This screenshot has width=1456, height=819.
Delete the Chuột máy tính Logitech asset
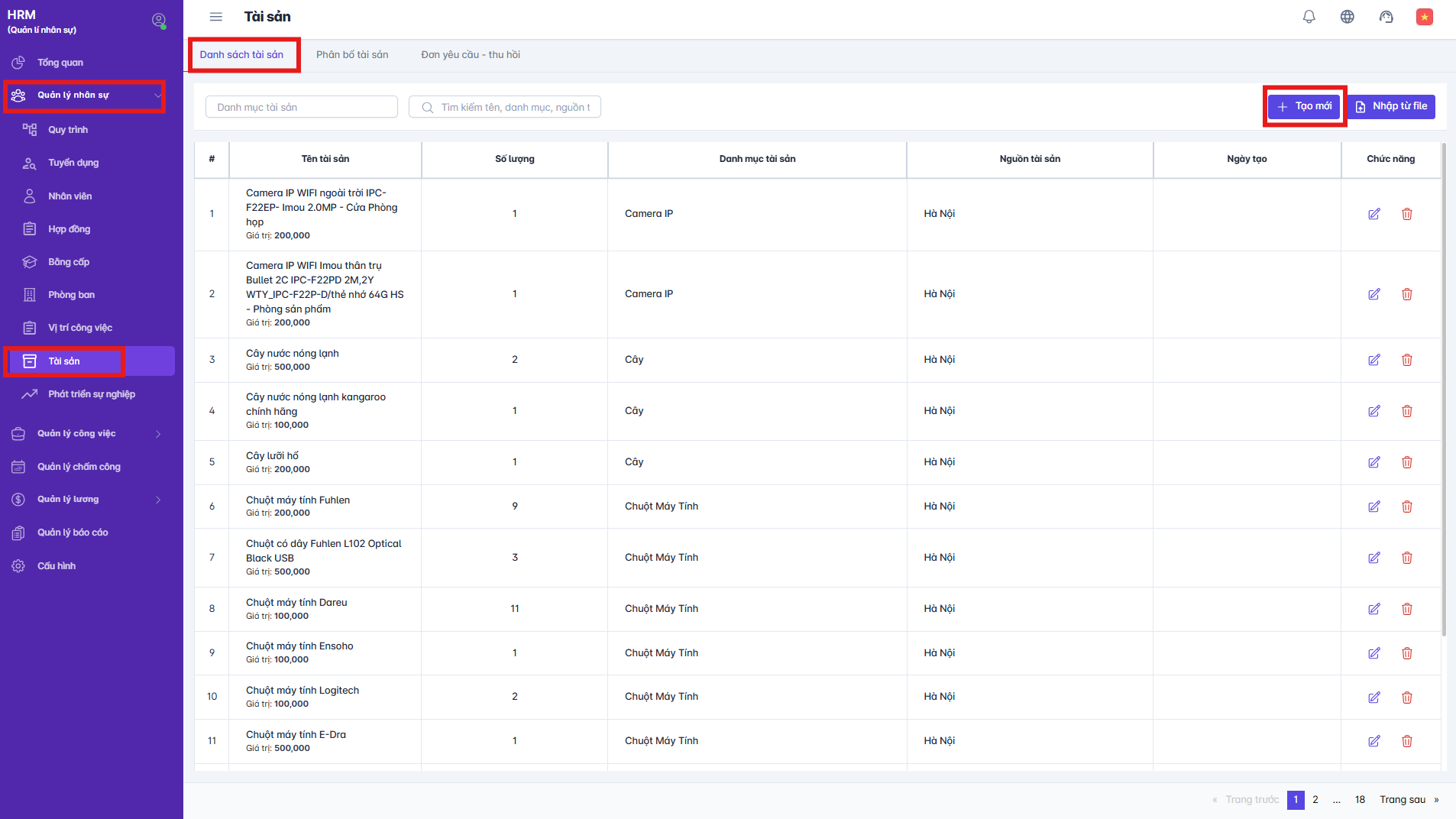(x=1406, y=697)
